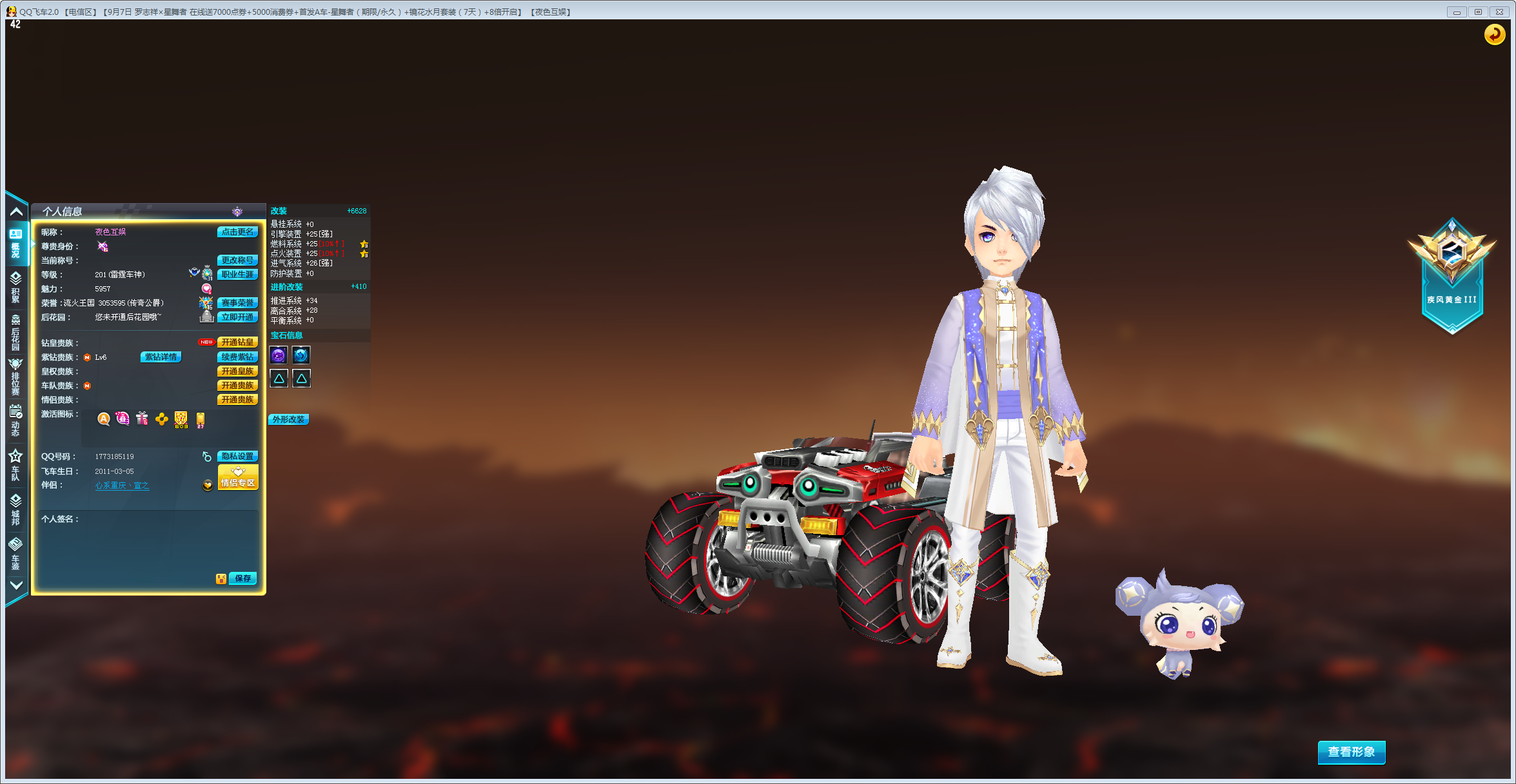Screen dimensions: 1516x784
Task: Click the 疾风黄金III rank badge
Action: coord(1452,276)
